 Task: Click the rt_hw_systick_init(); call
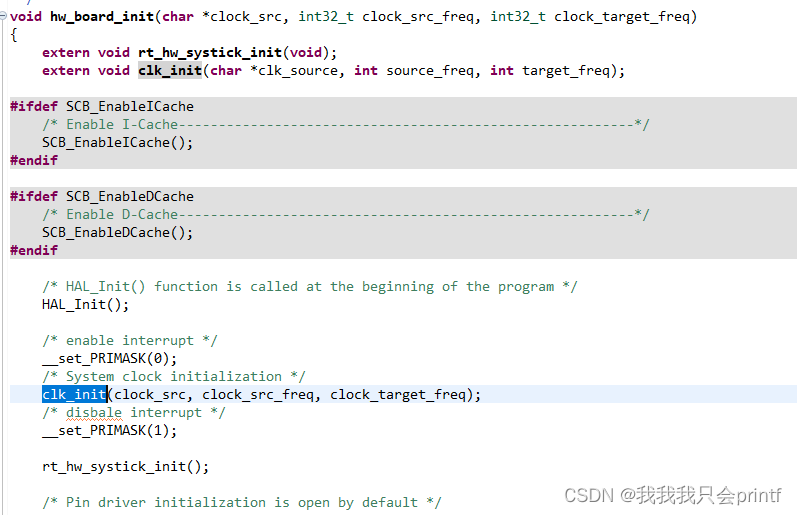click(126, 467)
